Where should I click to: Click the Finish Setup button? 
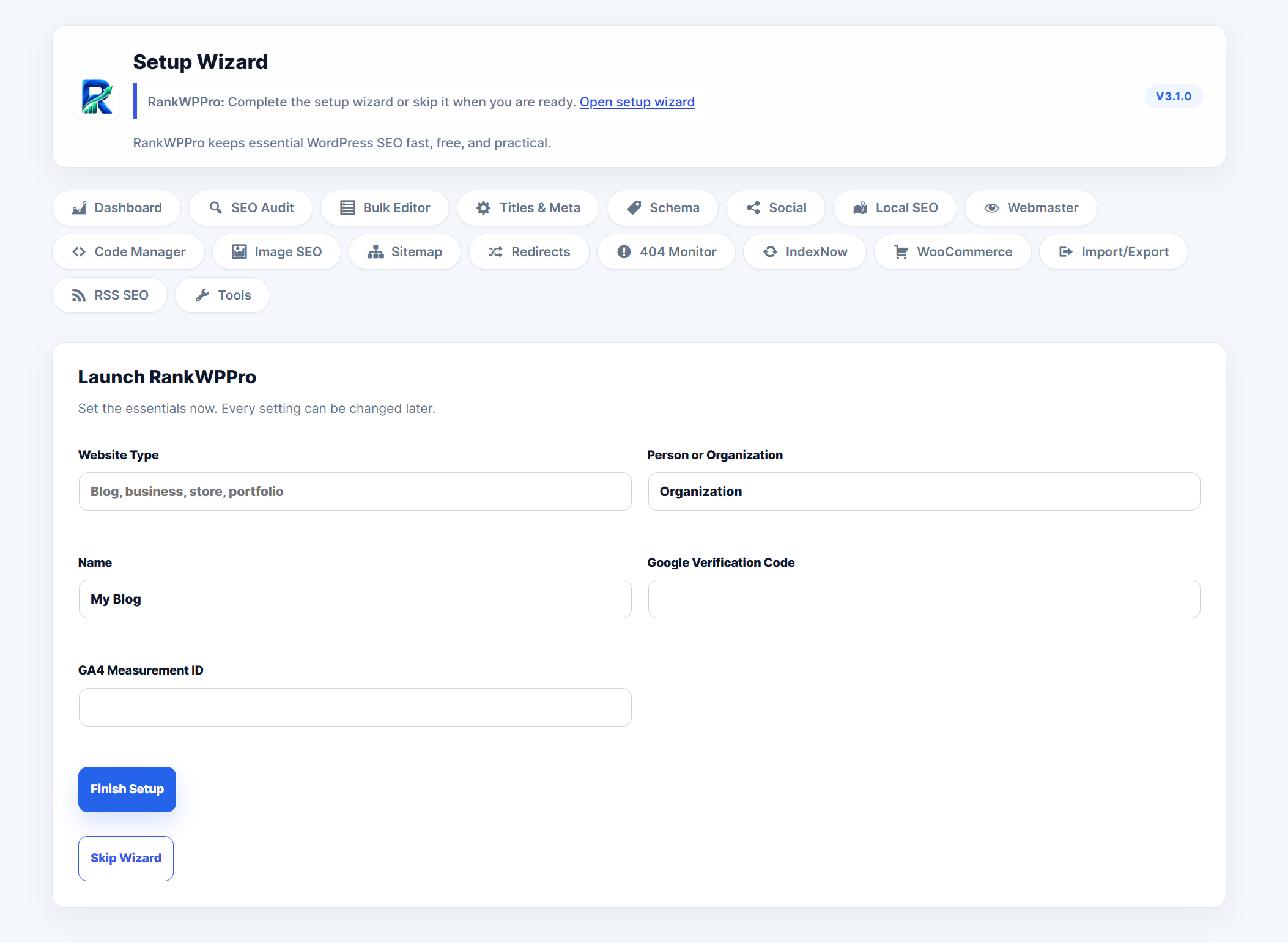pyautogui.click(x=127, y=790)
